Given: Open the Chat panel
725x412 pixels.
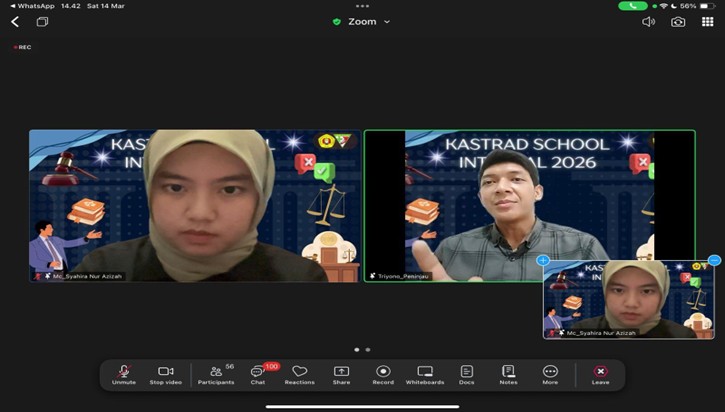Looking at the screenshot, I should coord(258,373).
